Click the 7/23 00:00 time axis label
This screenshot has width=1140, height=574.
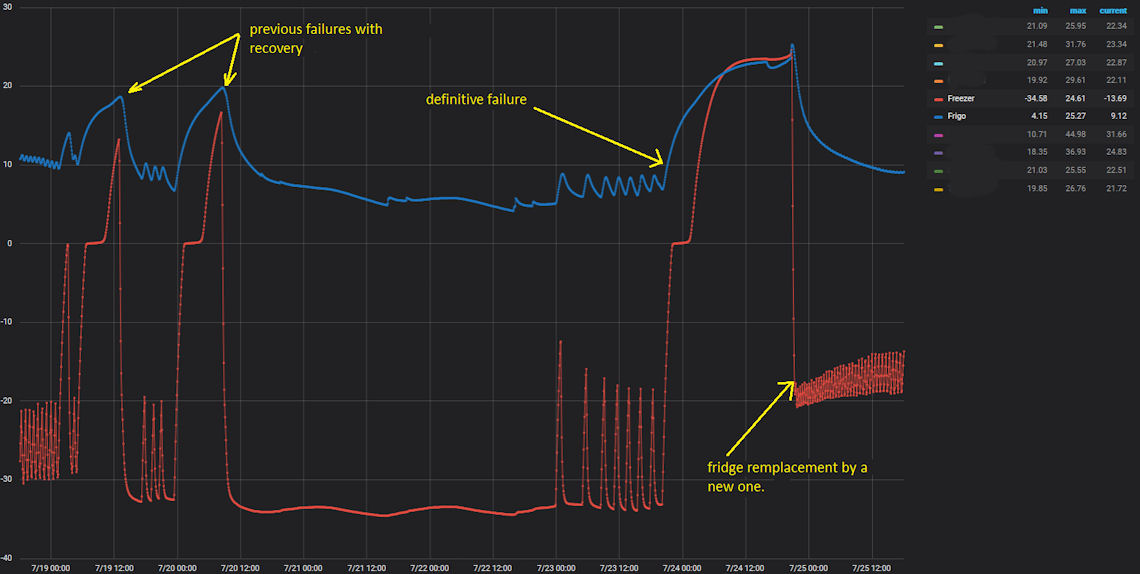tap(556, 567)
